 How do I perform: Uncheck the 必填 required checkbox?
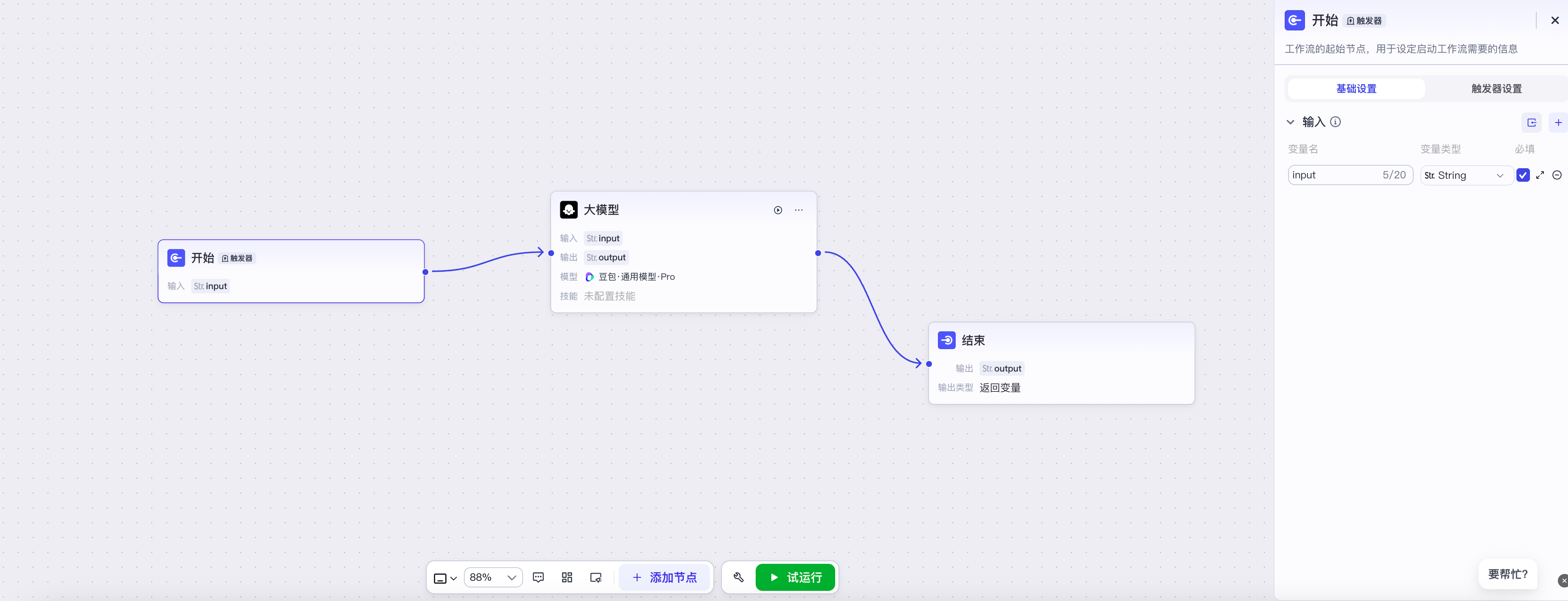pyautogui.click(x=1523, y=175)
